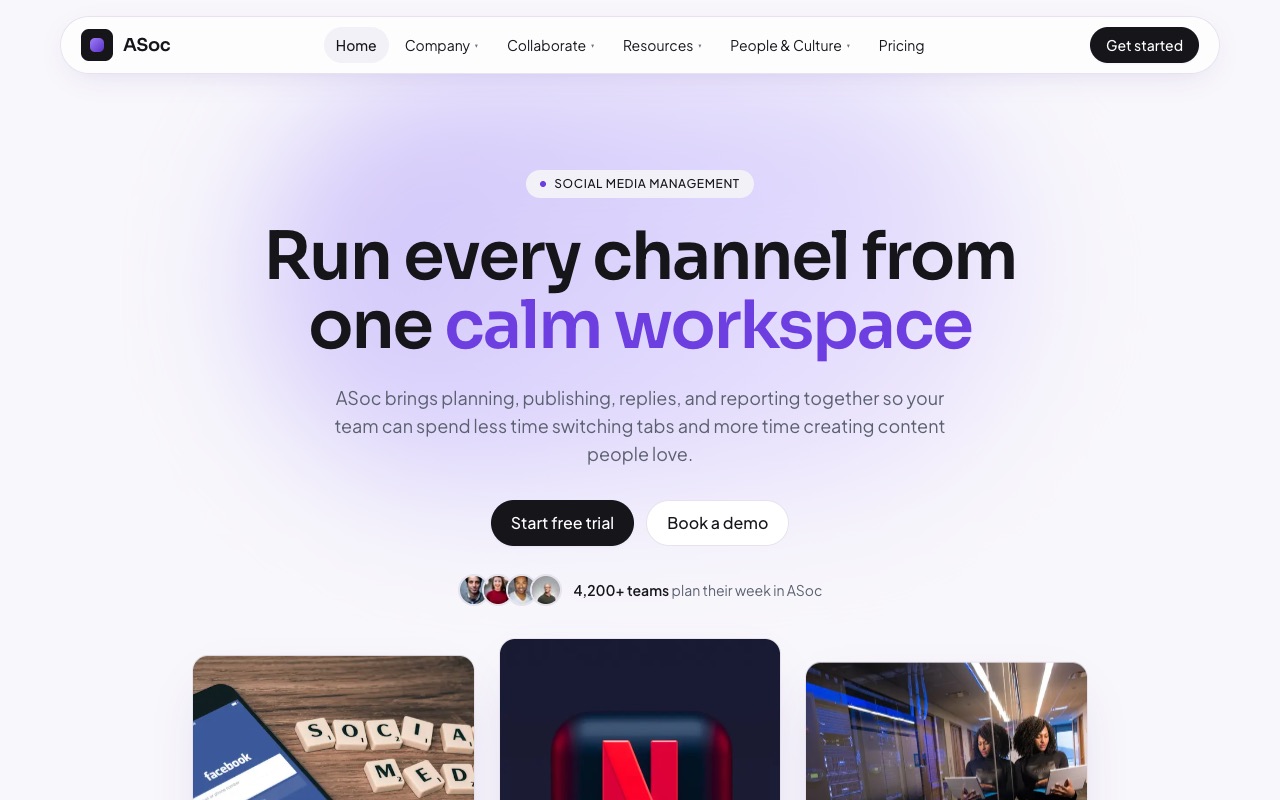Click the Get started button
The height and width of the screenshot is (800, 1280).
pyautogui.click(x=1144, y=45)
